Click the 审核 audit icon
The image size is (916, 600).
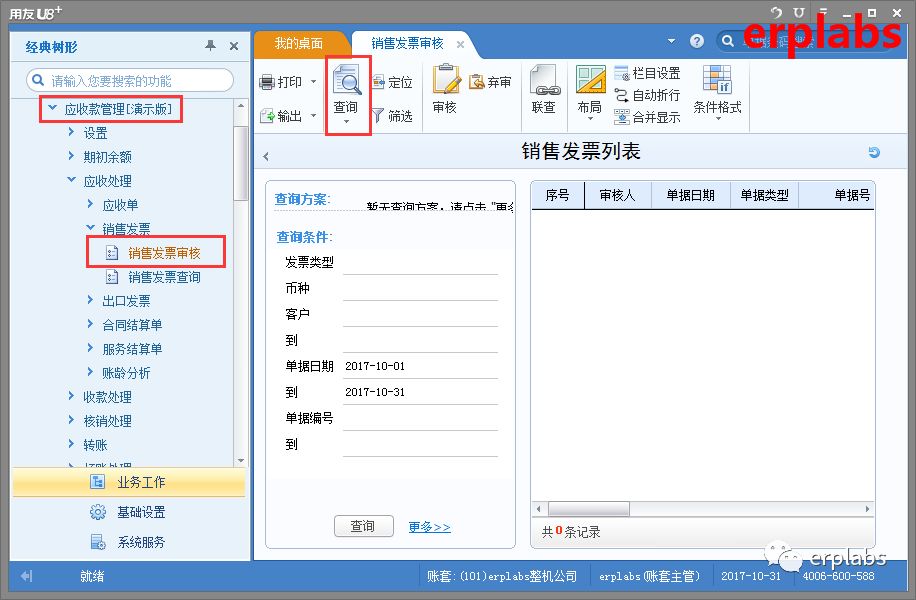click(x=446, y=79)
